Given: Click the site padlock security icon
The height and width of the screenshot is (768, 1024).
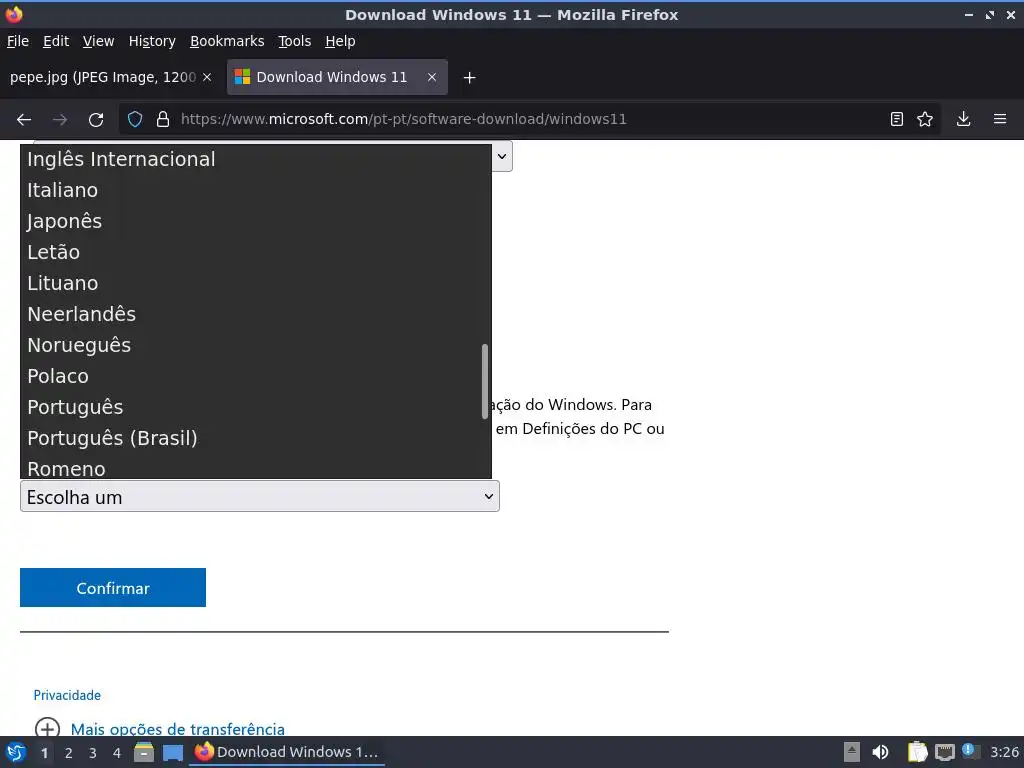Looking at the screenshot, I should pyautogui.click(x=163, y=119).
